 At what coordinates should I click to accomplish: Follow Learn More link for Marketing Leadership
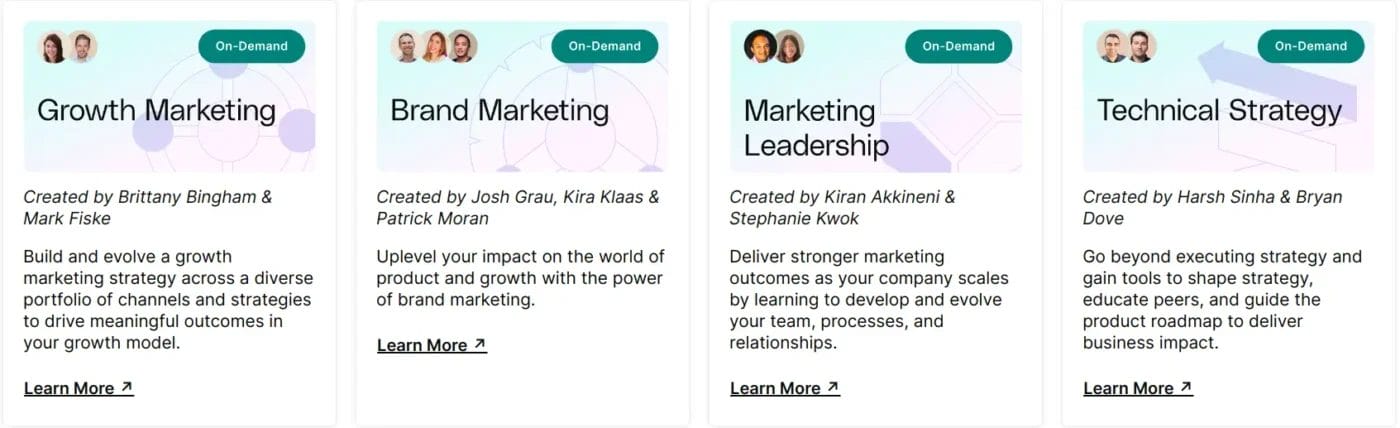[x=785, y=388]
